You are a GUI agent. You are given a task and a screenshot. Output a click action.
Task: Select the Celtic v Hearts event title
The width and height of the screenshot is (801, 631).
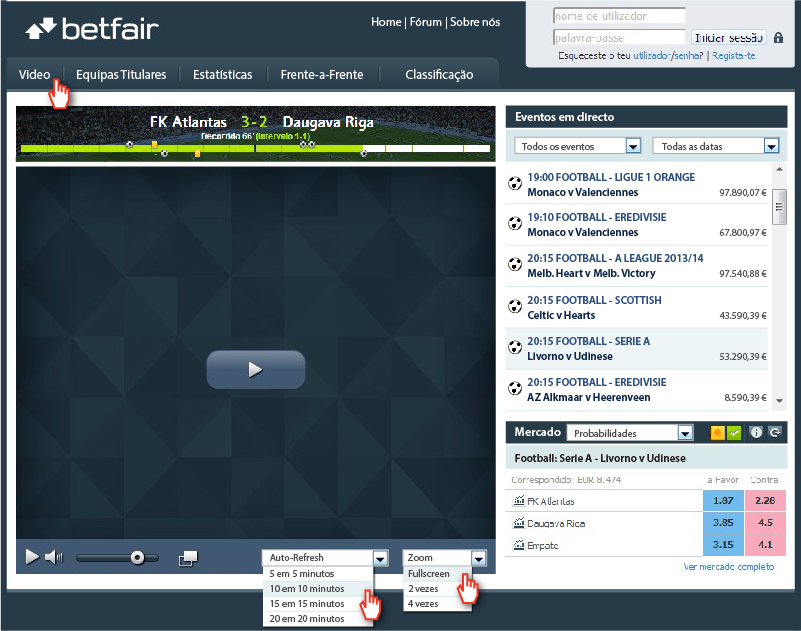(561, 315)
